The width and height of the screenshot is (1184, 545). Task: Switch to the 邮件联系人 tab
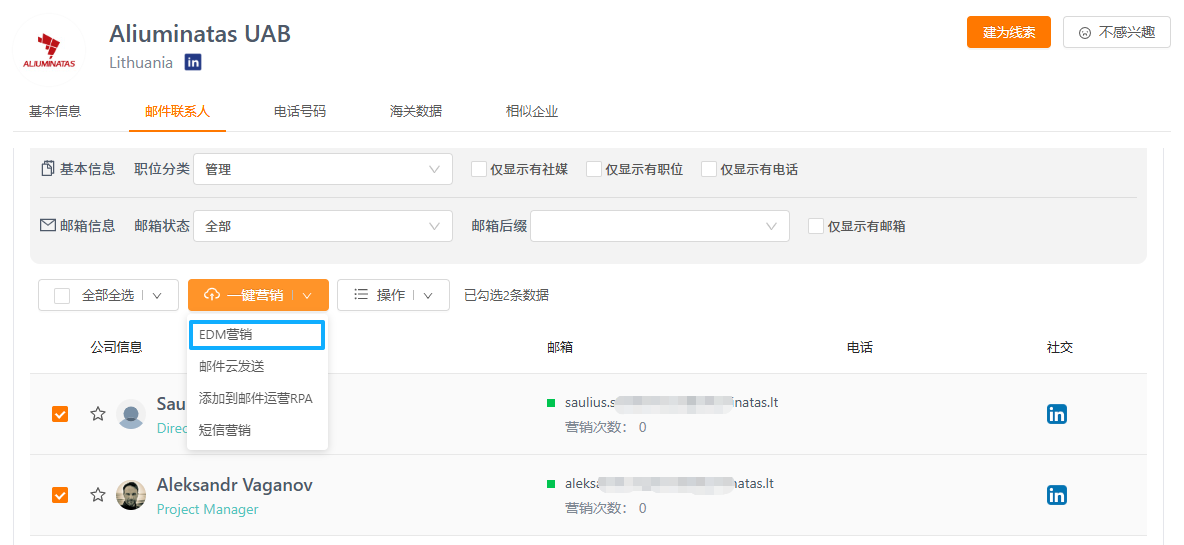coord(177,112)
